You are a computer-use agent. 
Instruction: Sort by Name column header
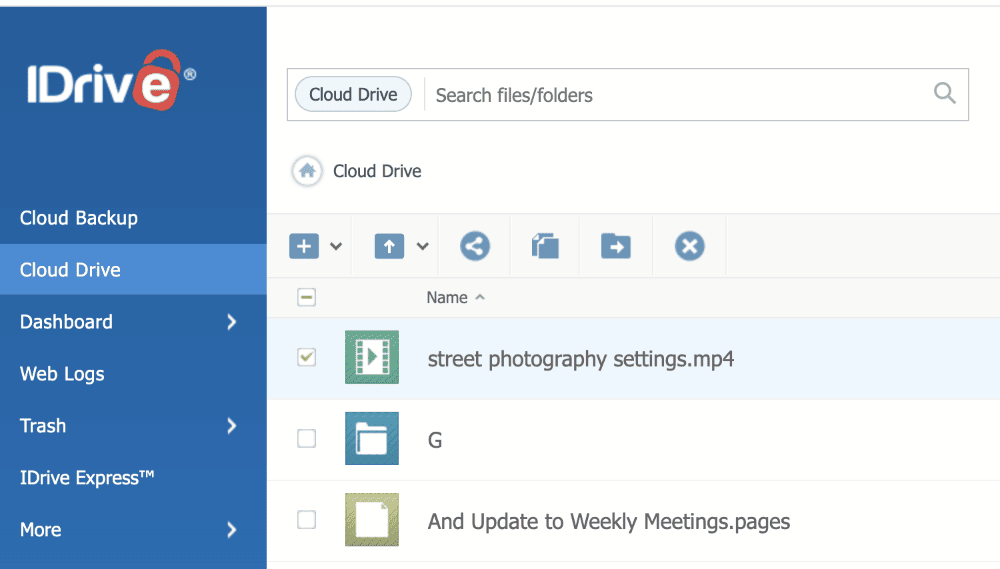click(x=447, y=297)
